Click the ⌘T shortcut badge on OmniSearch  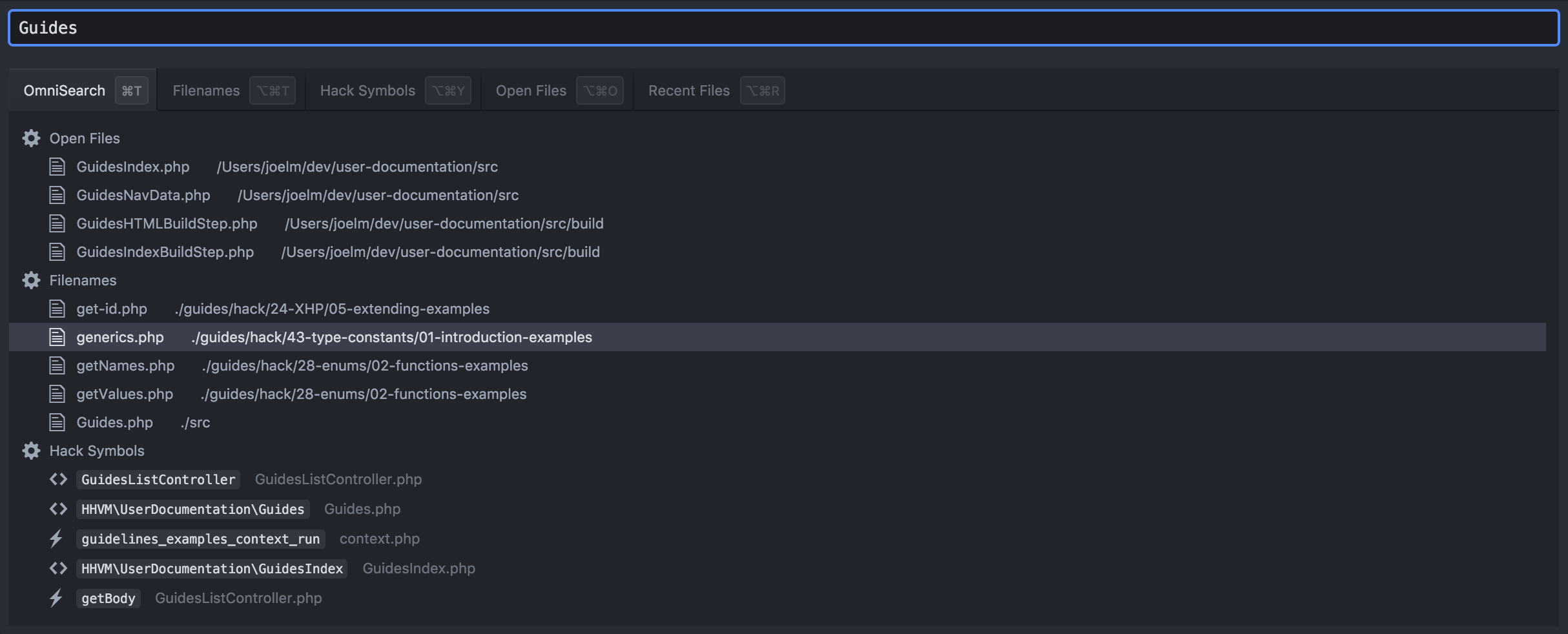[132, 90]
